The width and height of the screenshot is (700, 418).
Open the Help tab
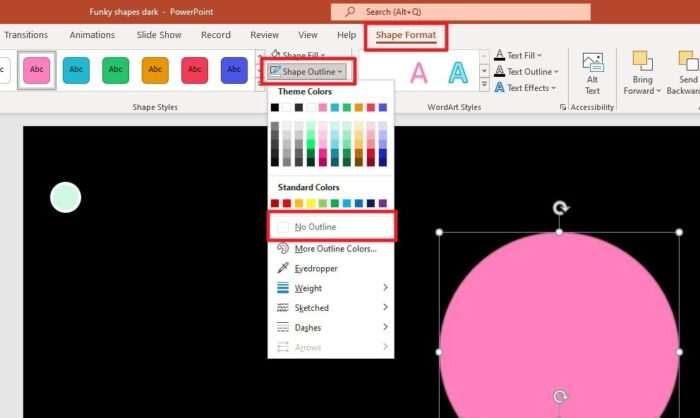tap(346, 35)
